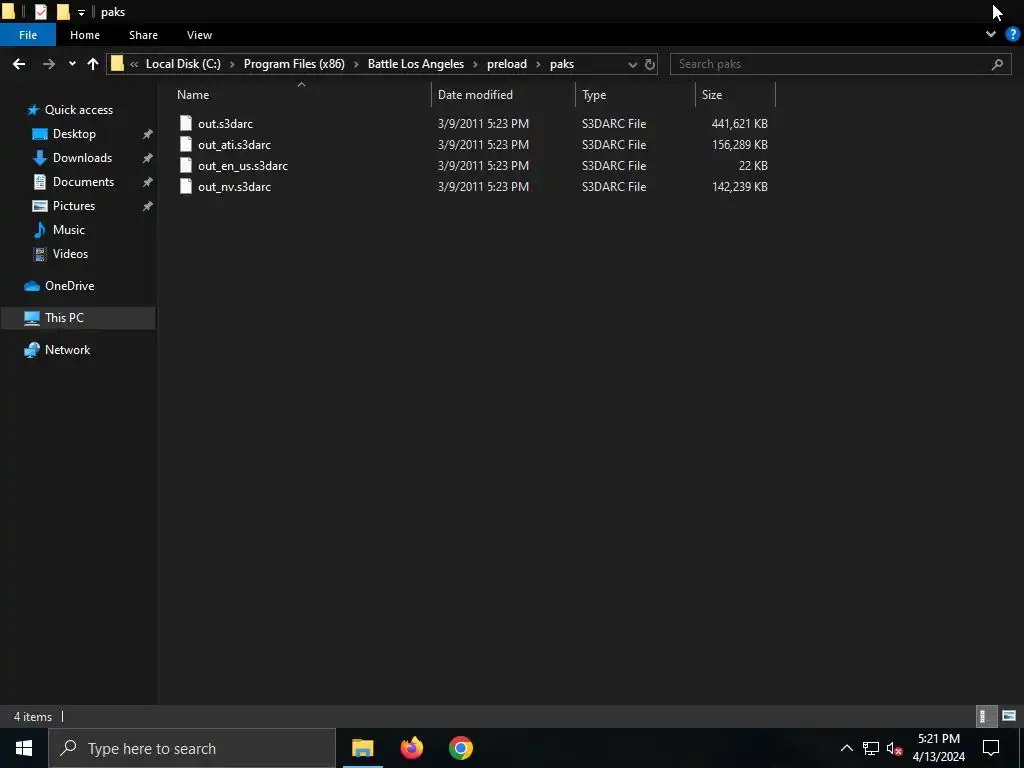The image size is (1024, 768).
Task: Expand the chevron after Battle Los Angeles
Action: point(475,64)
